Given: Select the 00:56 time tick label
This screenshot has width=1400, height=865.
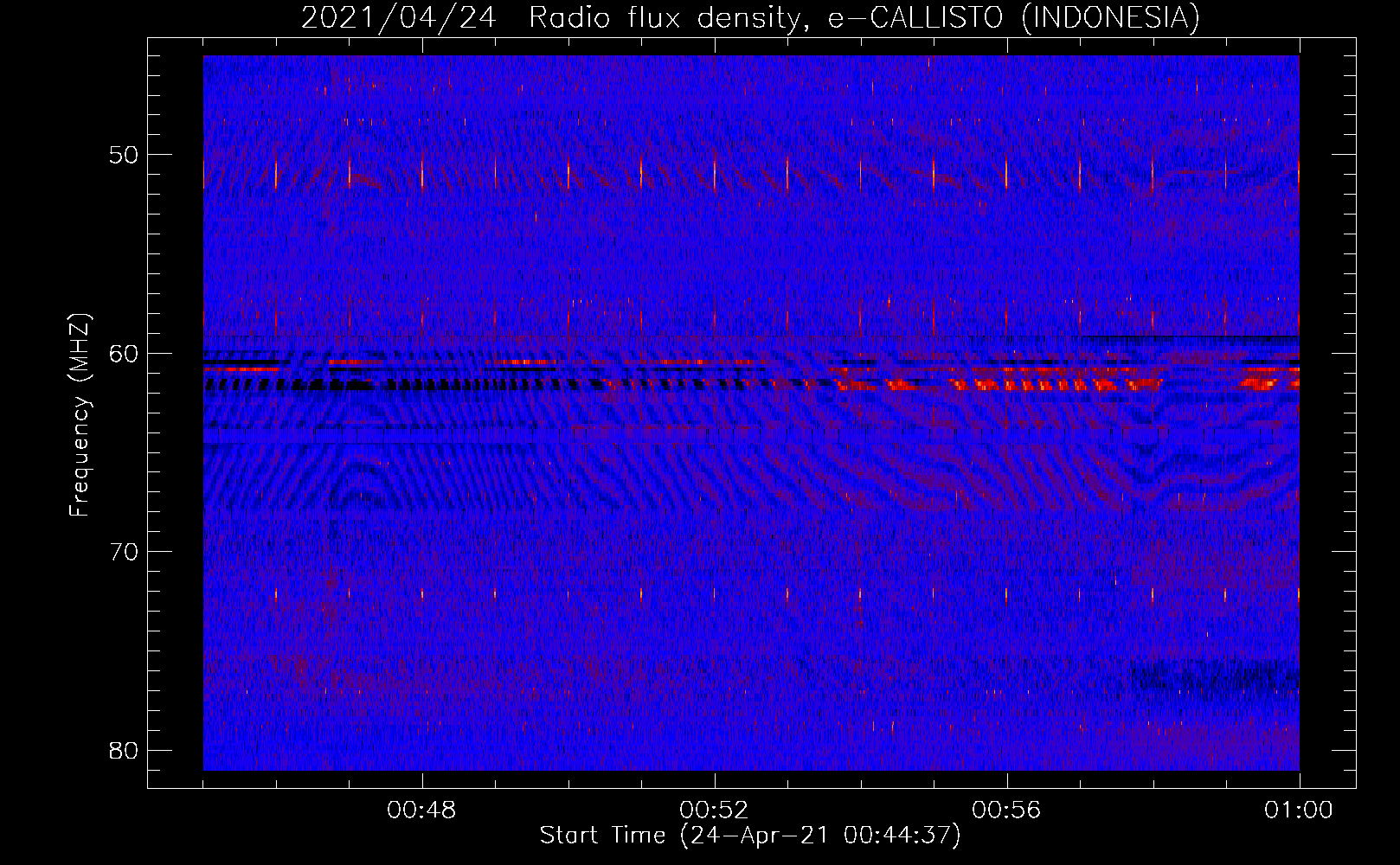Looking at the screenshot, I should pos(1006,811).
